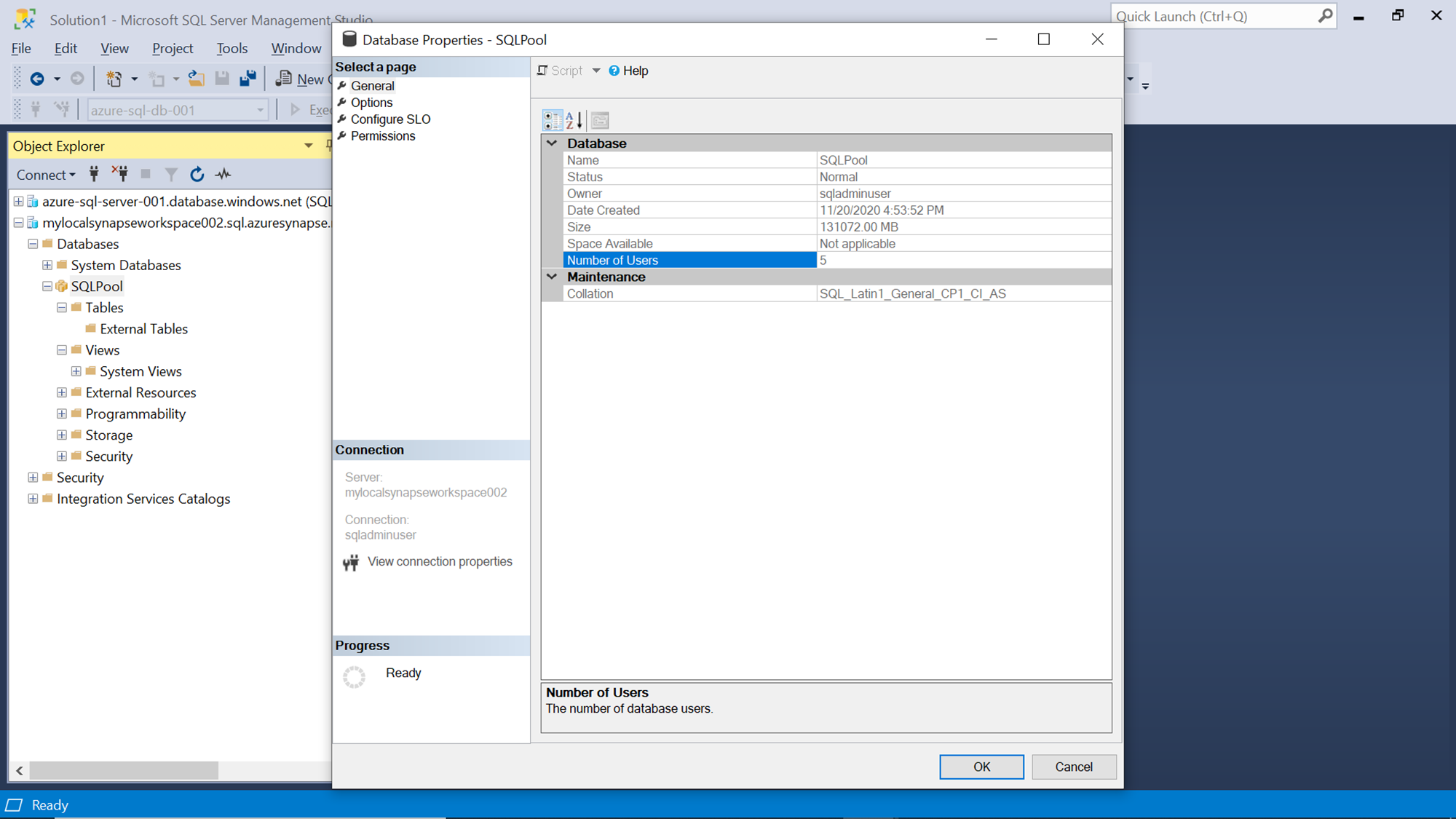Click the Refresh icon in Object Explorer
Viewport: 1456px width, 819px height.
point(197,174)
